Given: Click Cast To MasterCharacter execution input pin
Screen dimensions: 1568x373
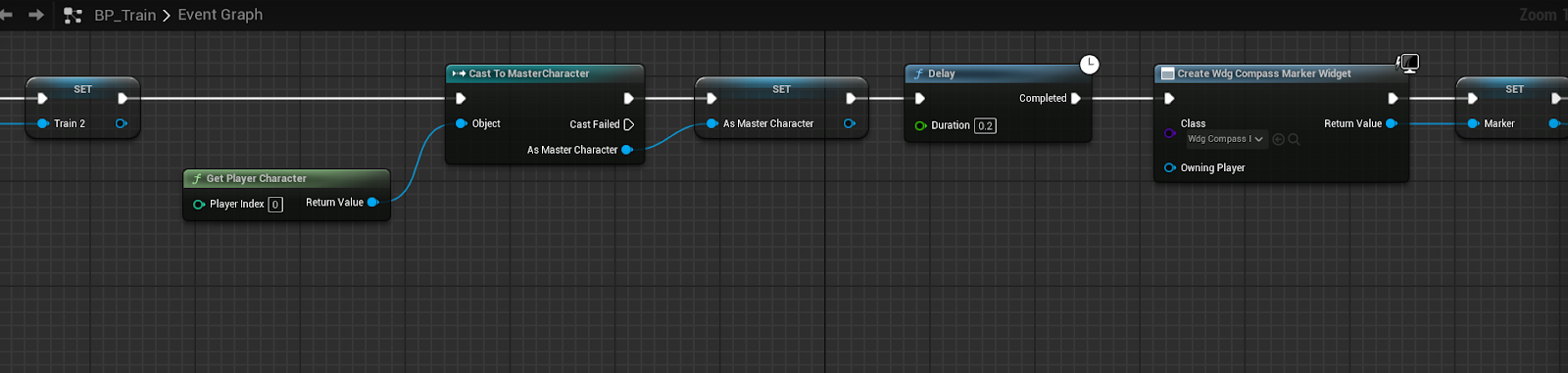Looking at the screenshot, I should (x=461, y=98).
